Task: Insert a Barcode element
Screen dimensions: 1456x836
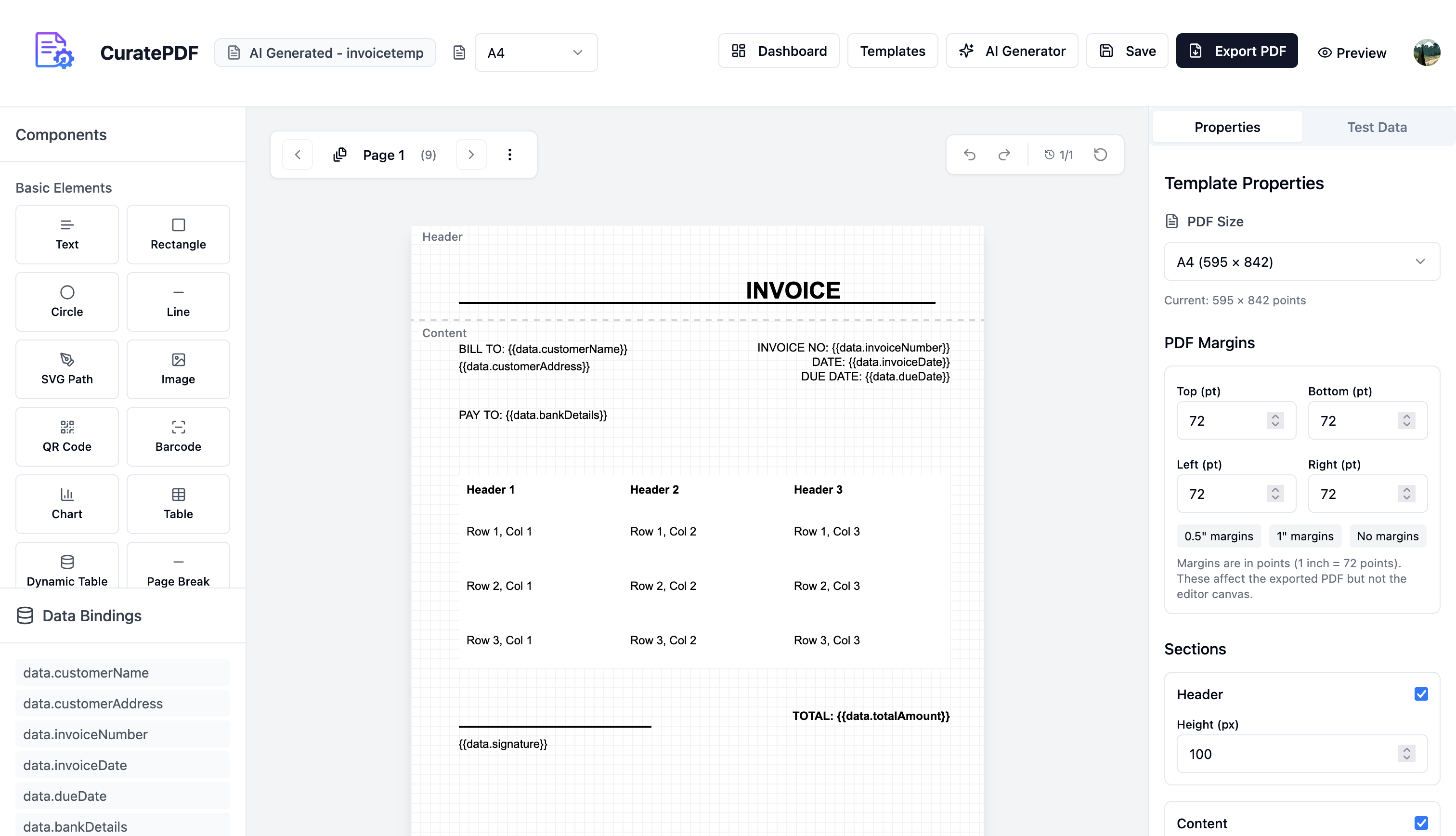Action: 178,436
